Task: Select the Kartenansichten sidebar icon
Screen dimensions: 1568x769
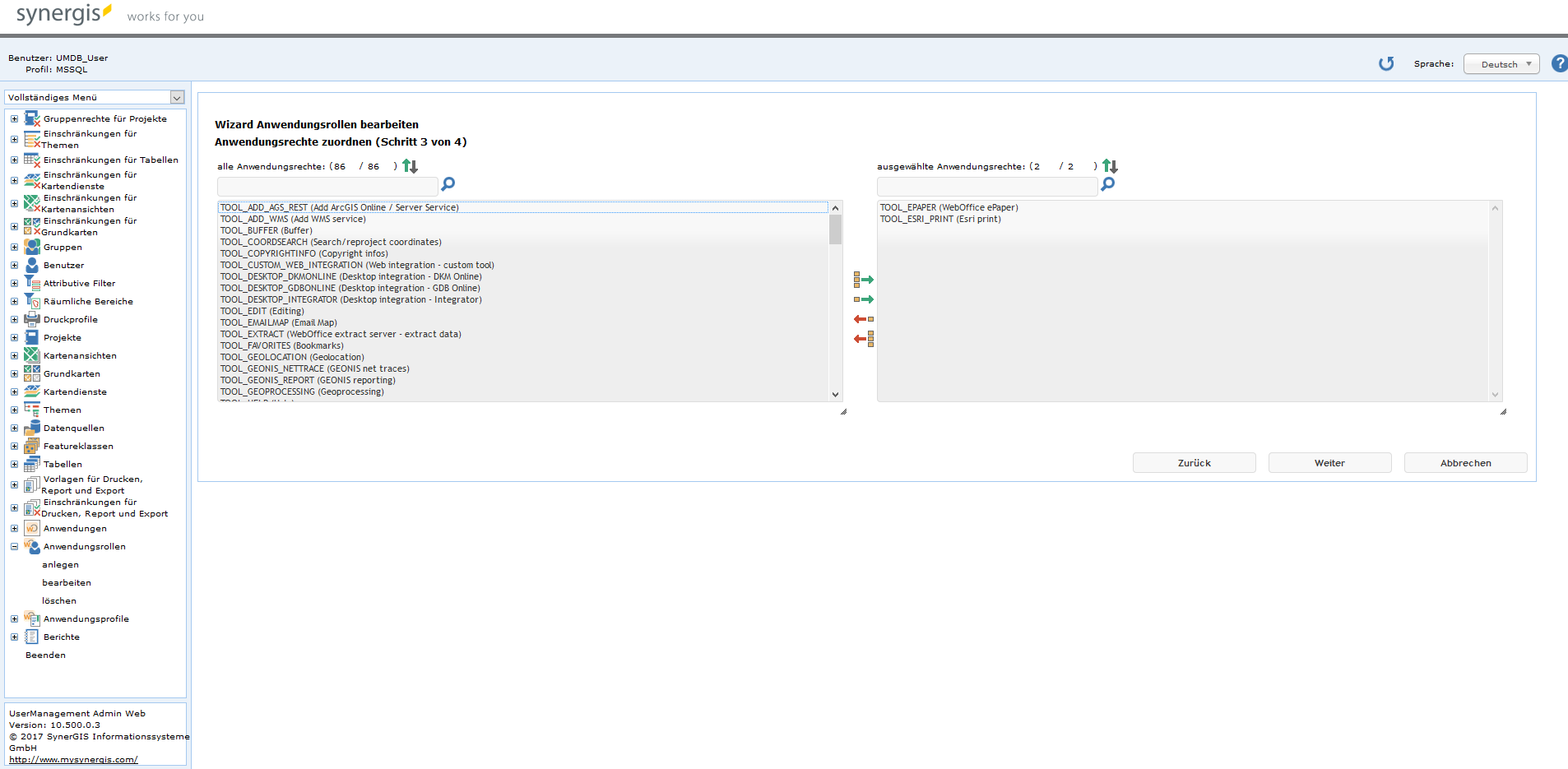Action: pos(31,355)
